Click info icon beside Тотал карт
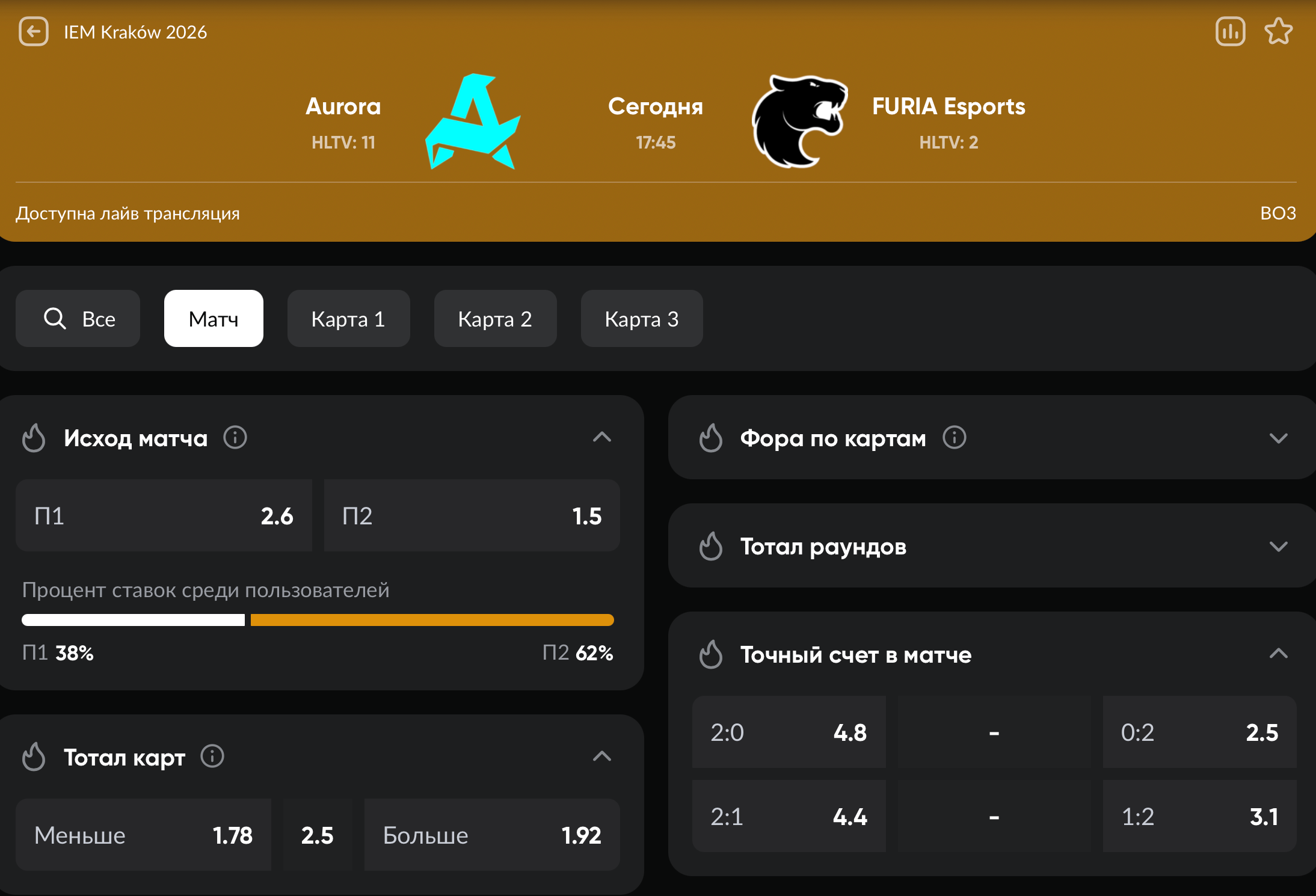The image size is (1316, 896). click(212, 756)
